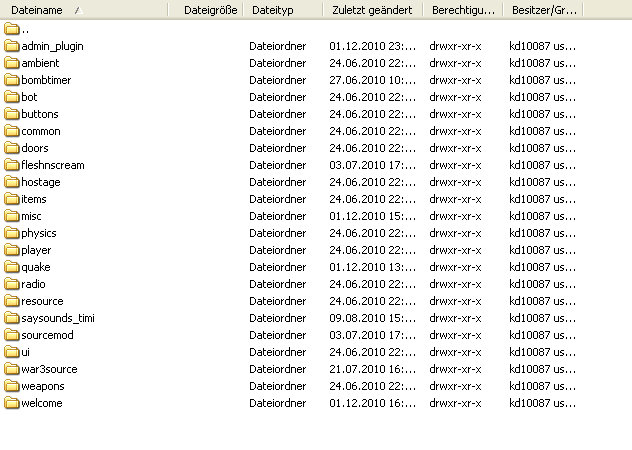
Task: Click the fleshnscream folder icon
Action: pyautogui.click(x=11, y=165)
